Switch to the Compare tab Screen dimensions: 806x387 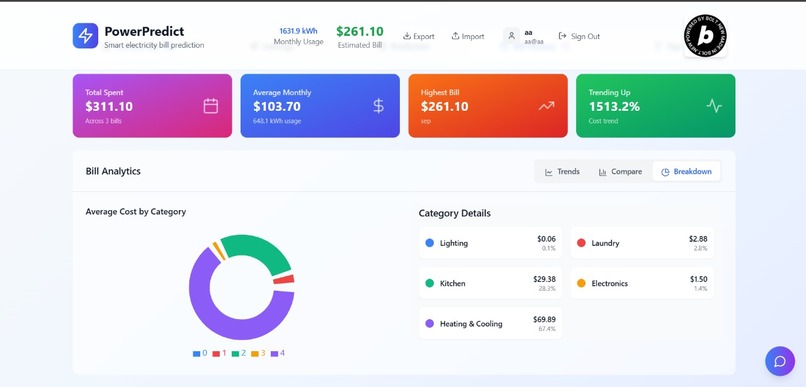620,172
